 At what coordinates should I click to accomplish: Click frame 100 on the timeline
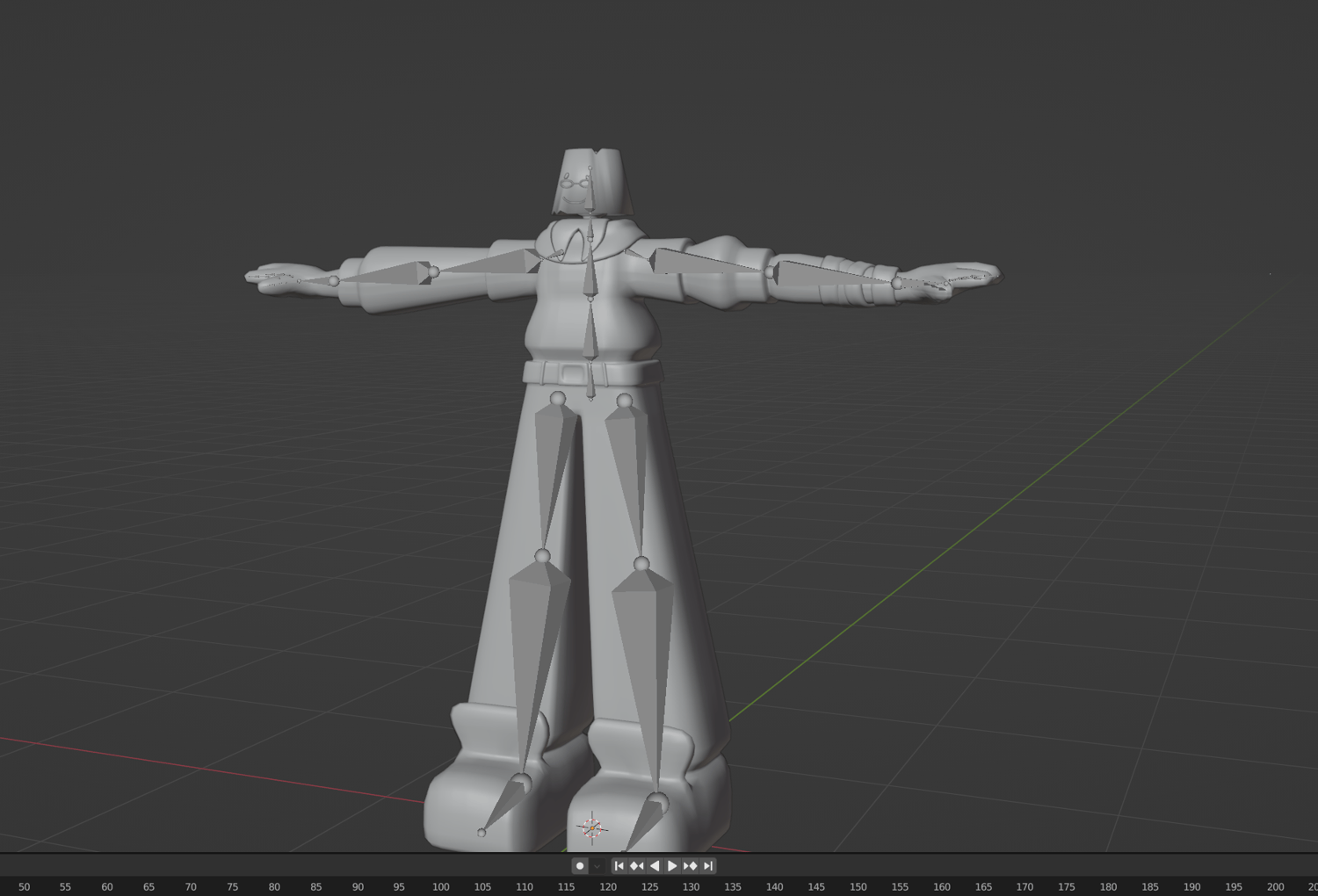[441, 885]
